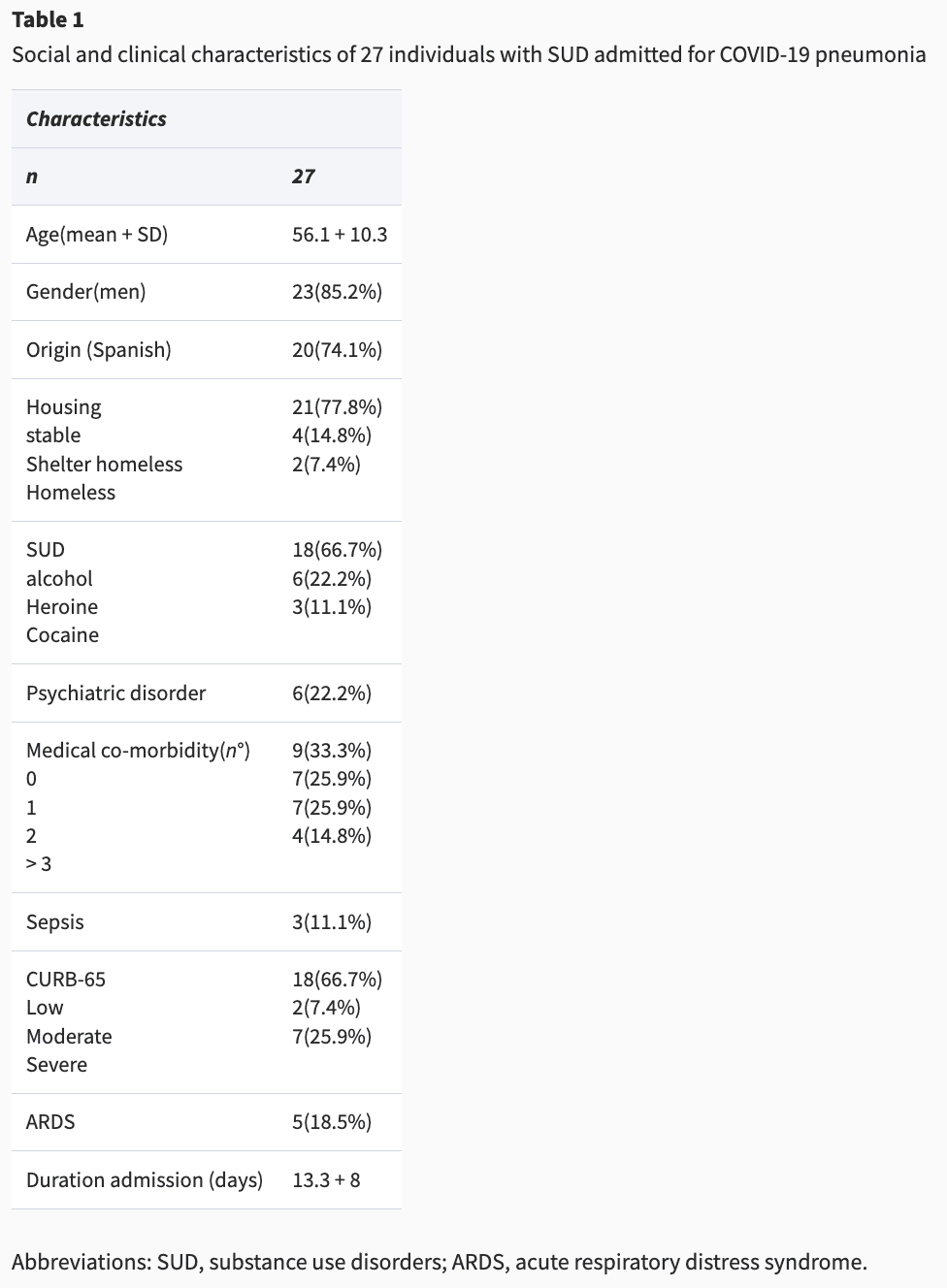Click the sample size value 27 in header

304,176
